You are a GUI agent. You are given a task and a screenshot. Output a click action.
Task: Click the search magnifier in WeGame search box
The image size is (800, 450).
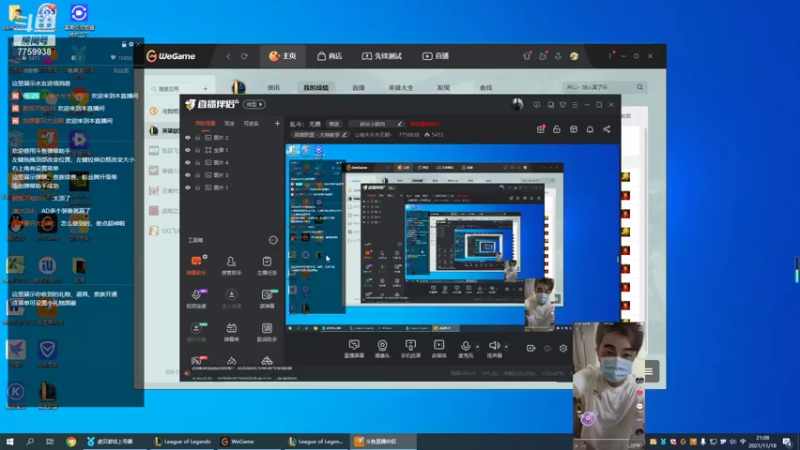coord(640,87)
